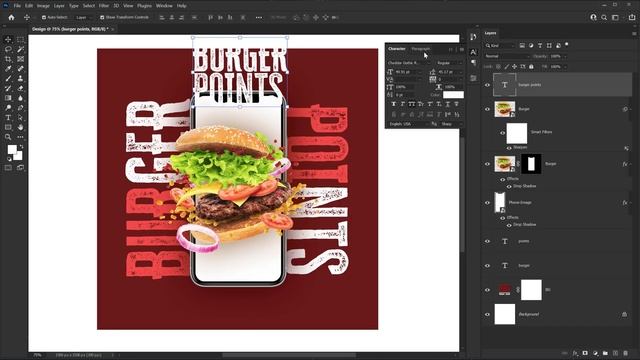Screen dimensions: 640x360
Task: Open Auto-Select Layer dropdown
Action: click(x=84, y=18)
